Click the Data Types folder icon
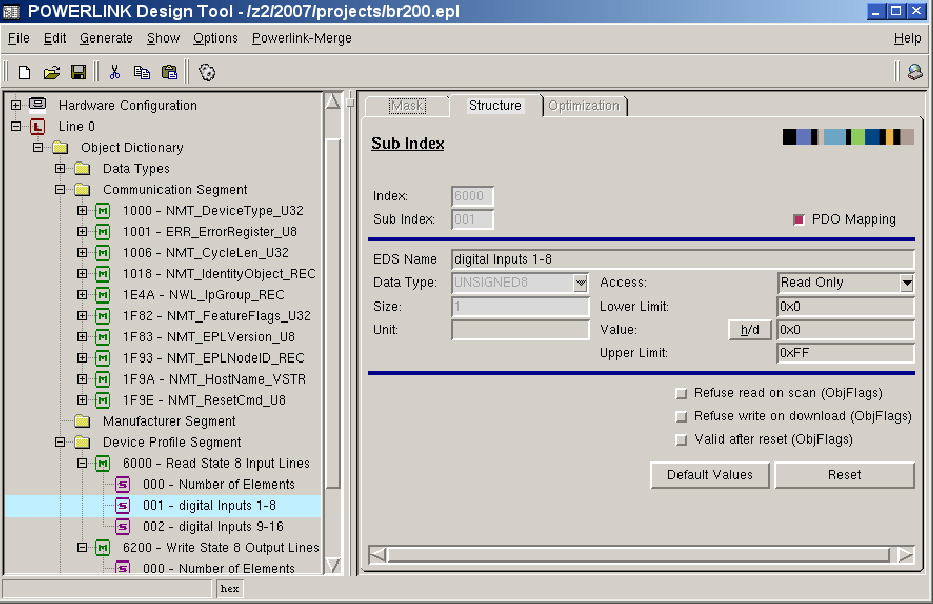This screenshot has height=604, width=933. 82,168
